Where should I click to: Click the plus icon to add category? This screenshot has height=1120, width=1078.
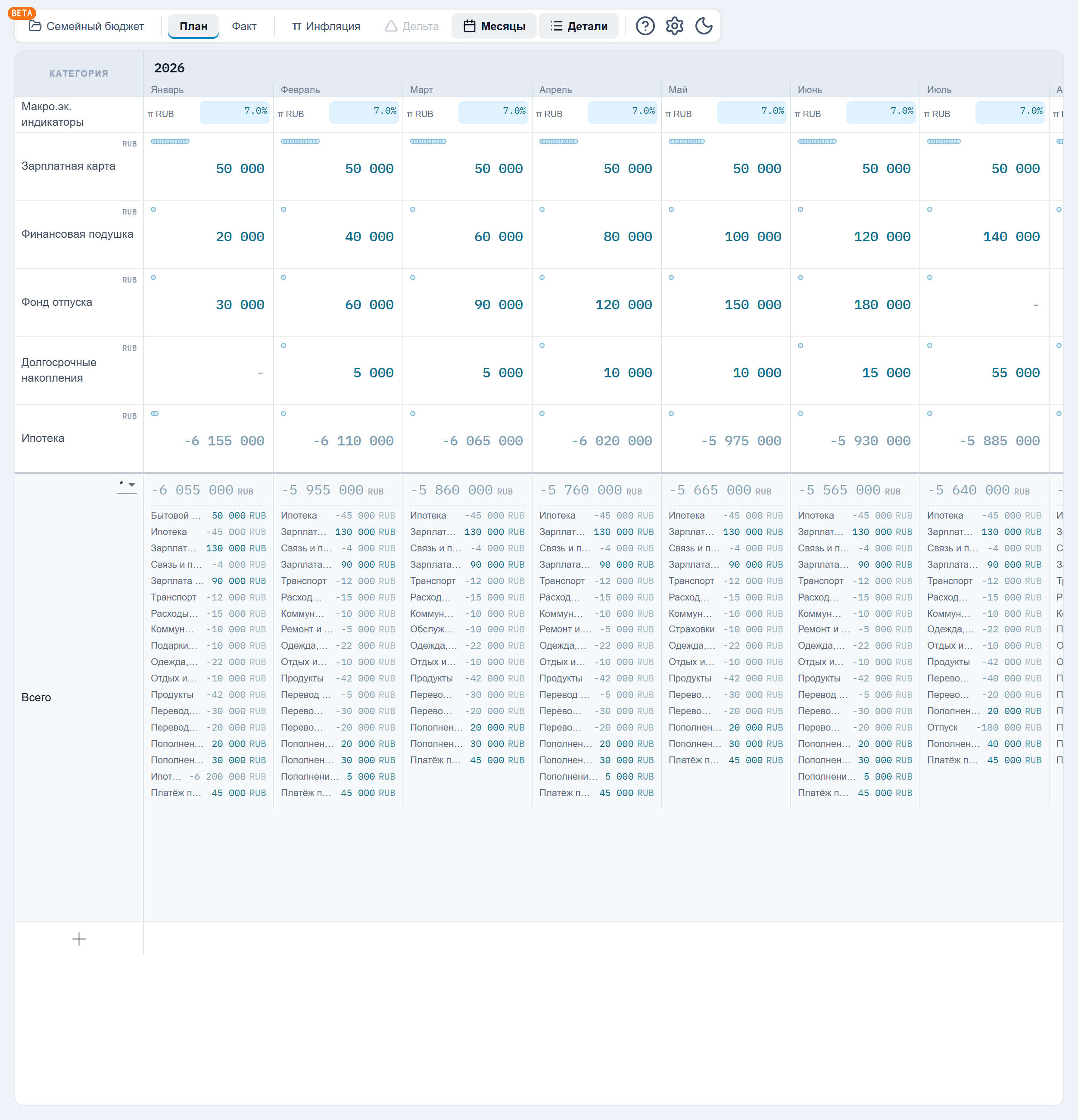(79, 939)
